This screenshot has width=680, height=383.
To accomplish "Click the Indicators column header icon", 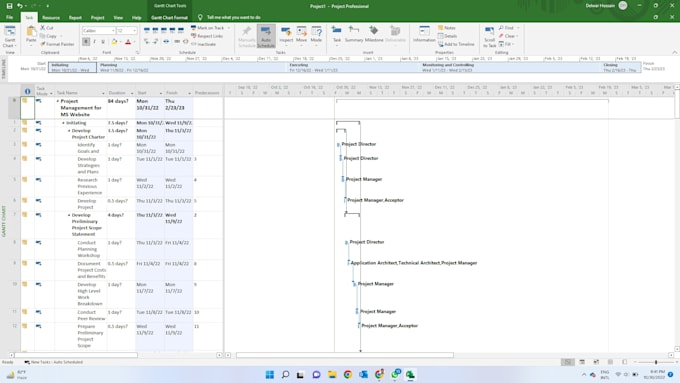I will [27, 91].
